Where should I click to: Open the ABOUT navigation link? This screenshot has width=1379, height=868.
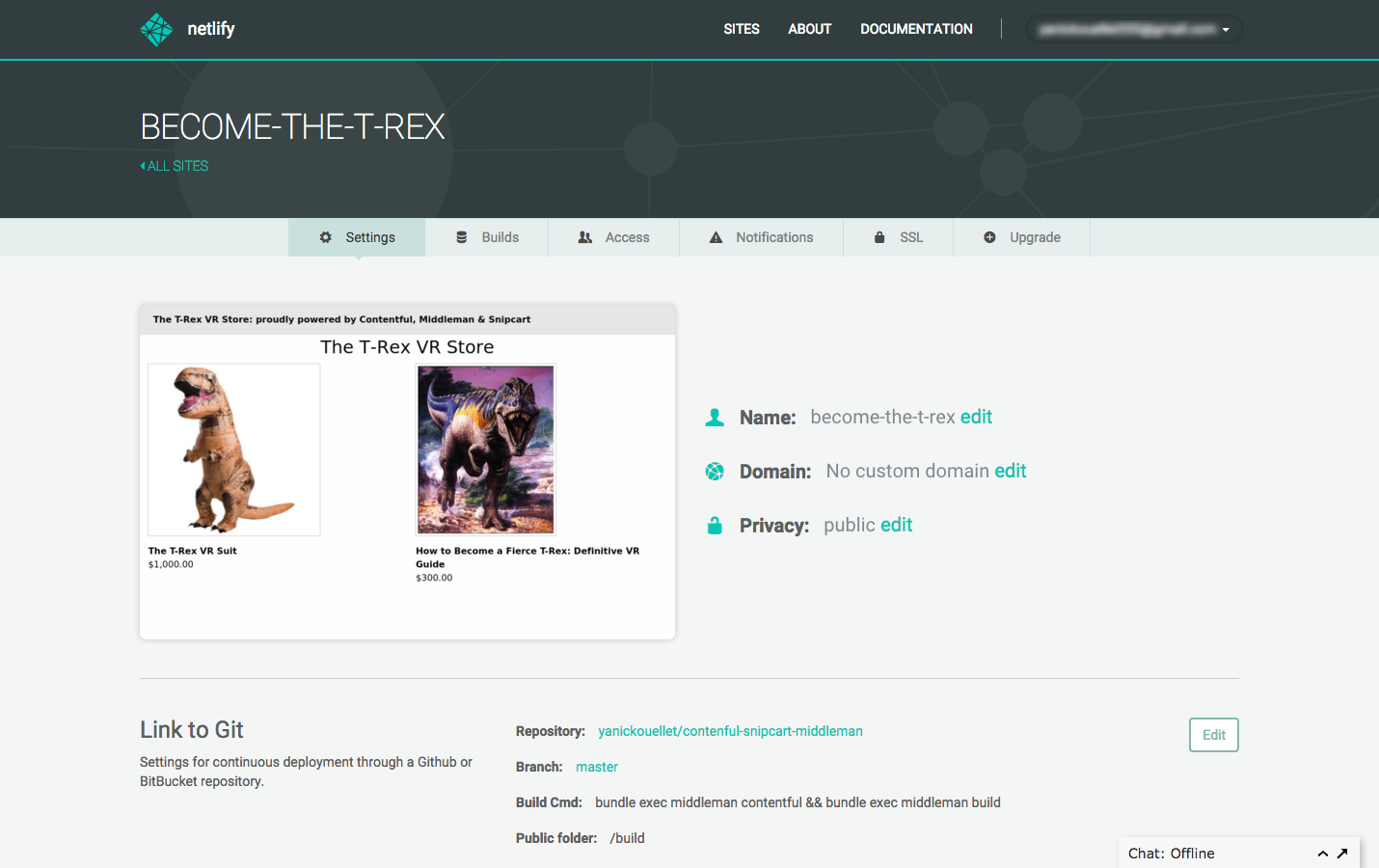tap(810, 29)
